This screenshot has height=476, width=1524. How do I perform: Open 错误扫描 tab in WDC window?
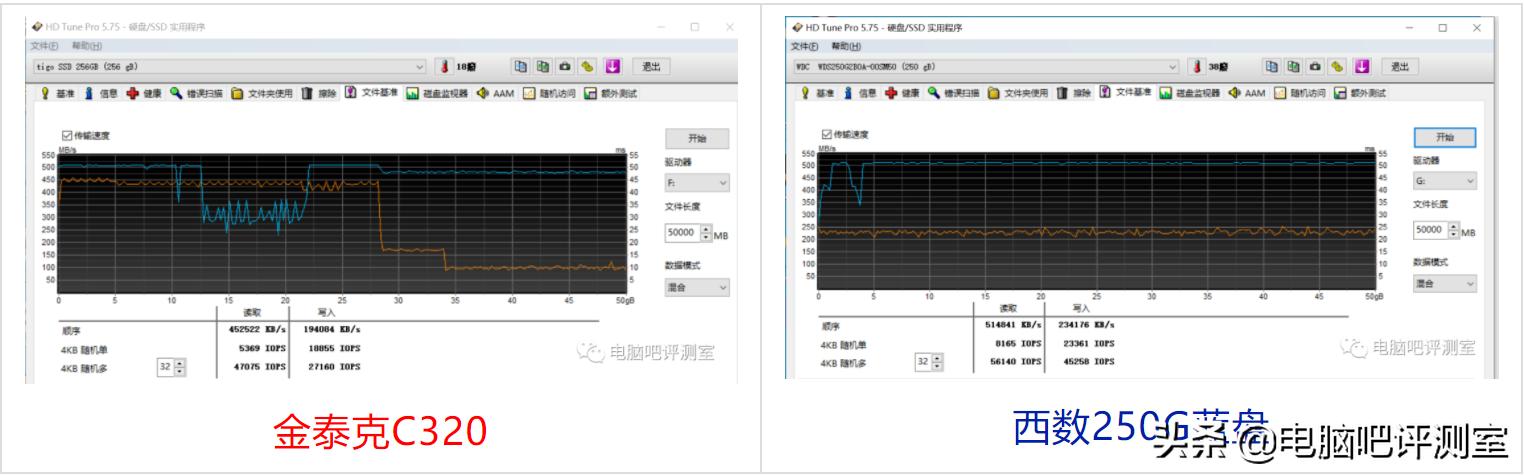tap(954, 93)
